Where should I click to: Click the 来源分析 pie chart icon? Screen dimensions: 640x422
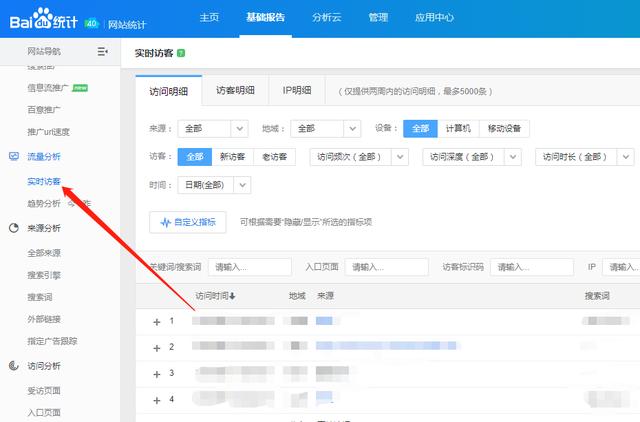(x=13, y=227)
